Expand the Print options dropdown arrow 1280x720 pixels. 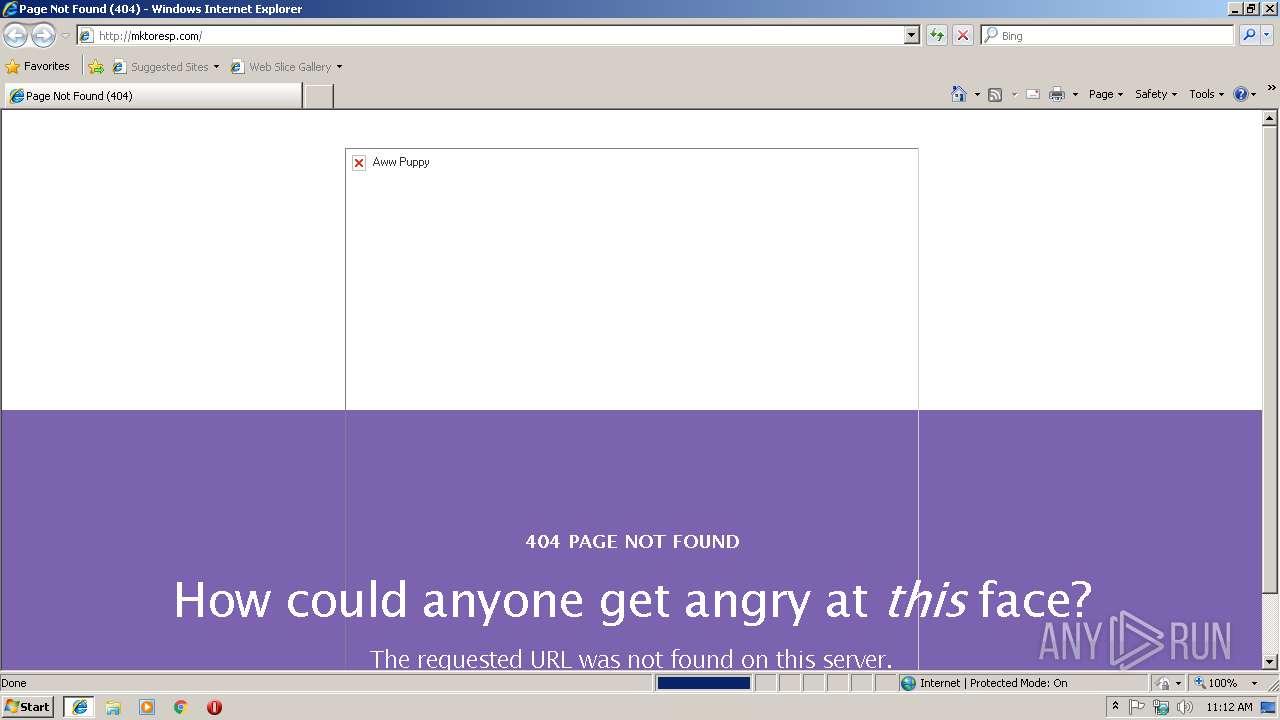click(1075, 95)
